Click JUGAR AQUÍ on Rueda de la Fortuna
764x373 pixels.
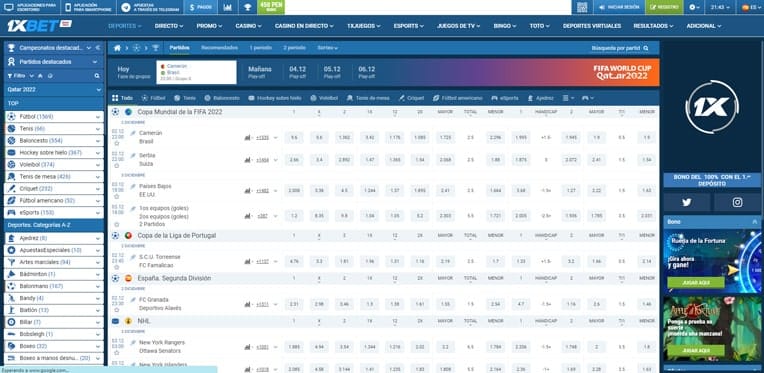coord(696,282)
